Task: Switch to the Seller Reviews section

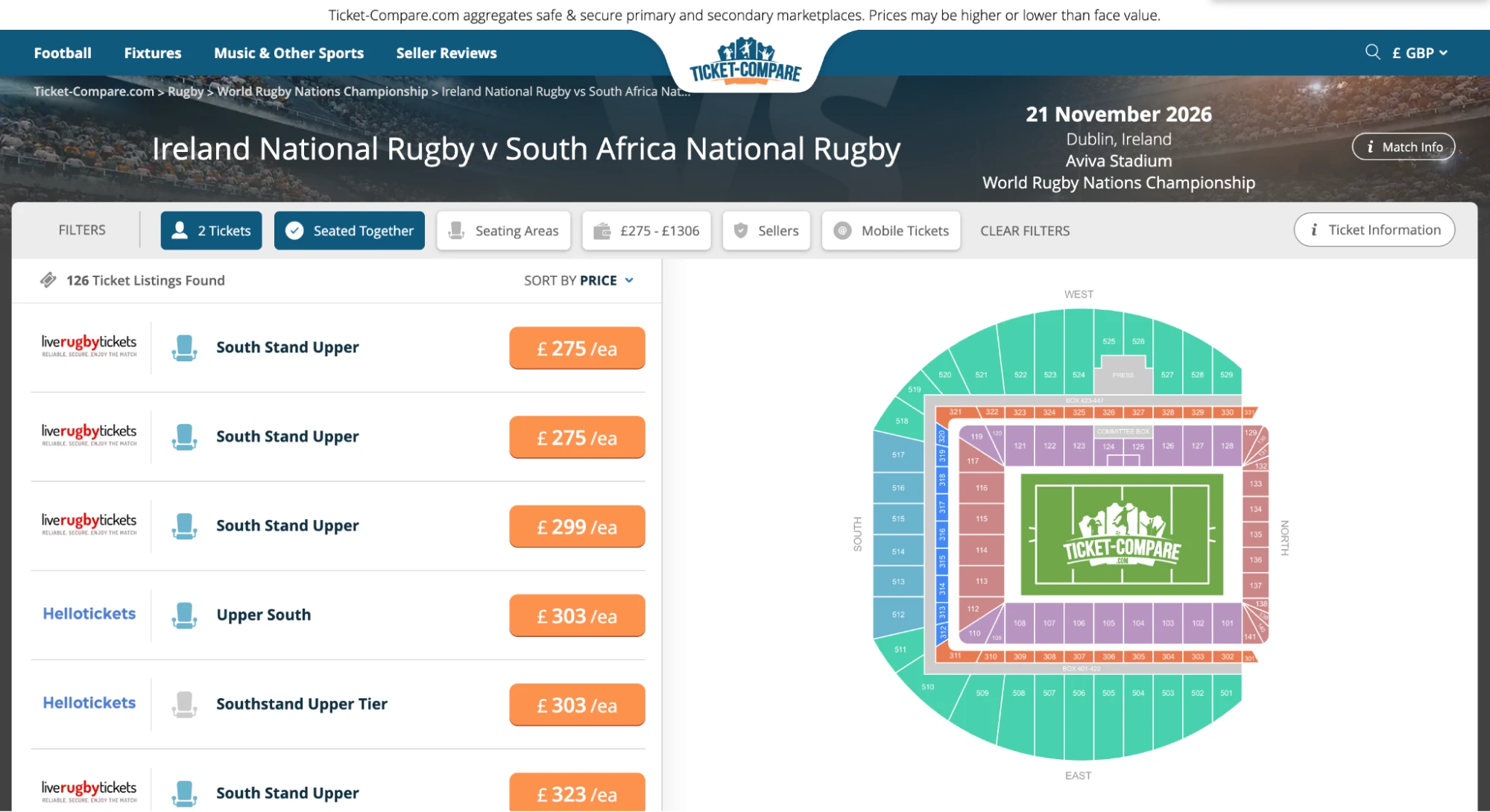Action: pyautogui.click(x=445, y=52)
